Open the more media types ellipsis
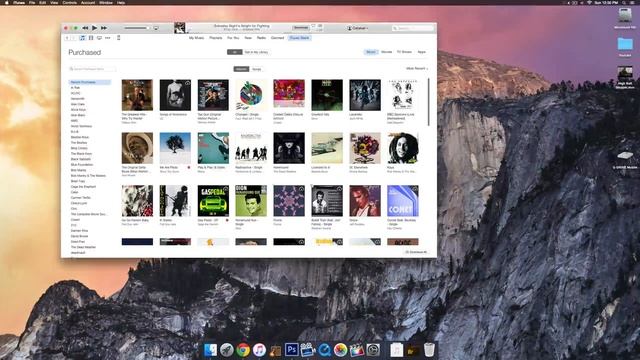This screenshot has height=360, width=640. coord(108,38)
